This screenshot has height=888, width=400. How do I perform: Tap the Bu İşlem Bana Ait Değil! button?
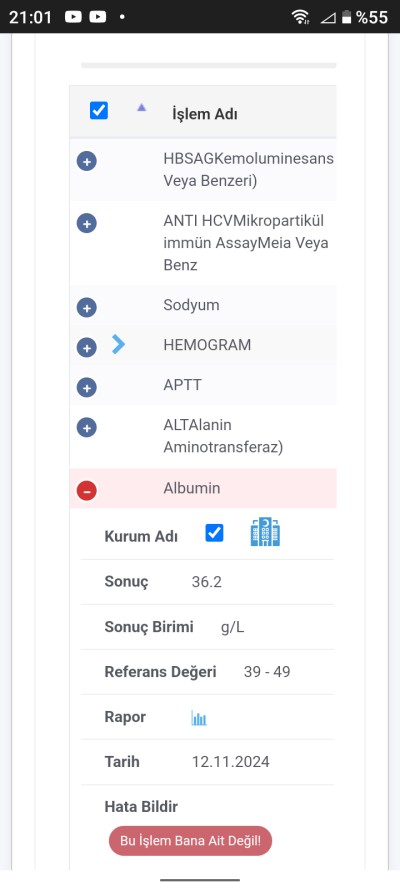pos(190,840)
